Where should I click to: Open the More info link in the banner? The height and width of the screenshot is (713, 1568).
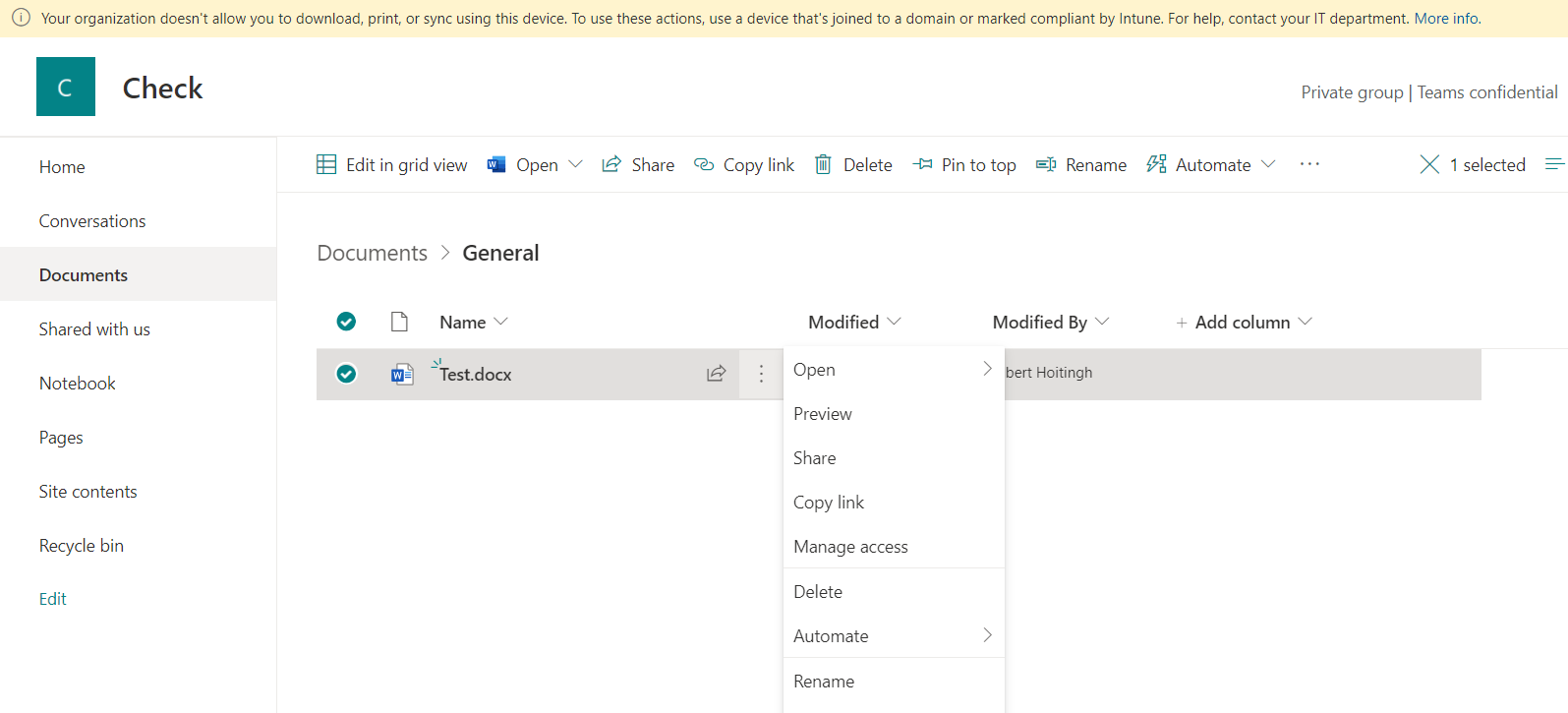[1446, 19]
